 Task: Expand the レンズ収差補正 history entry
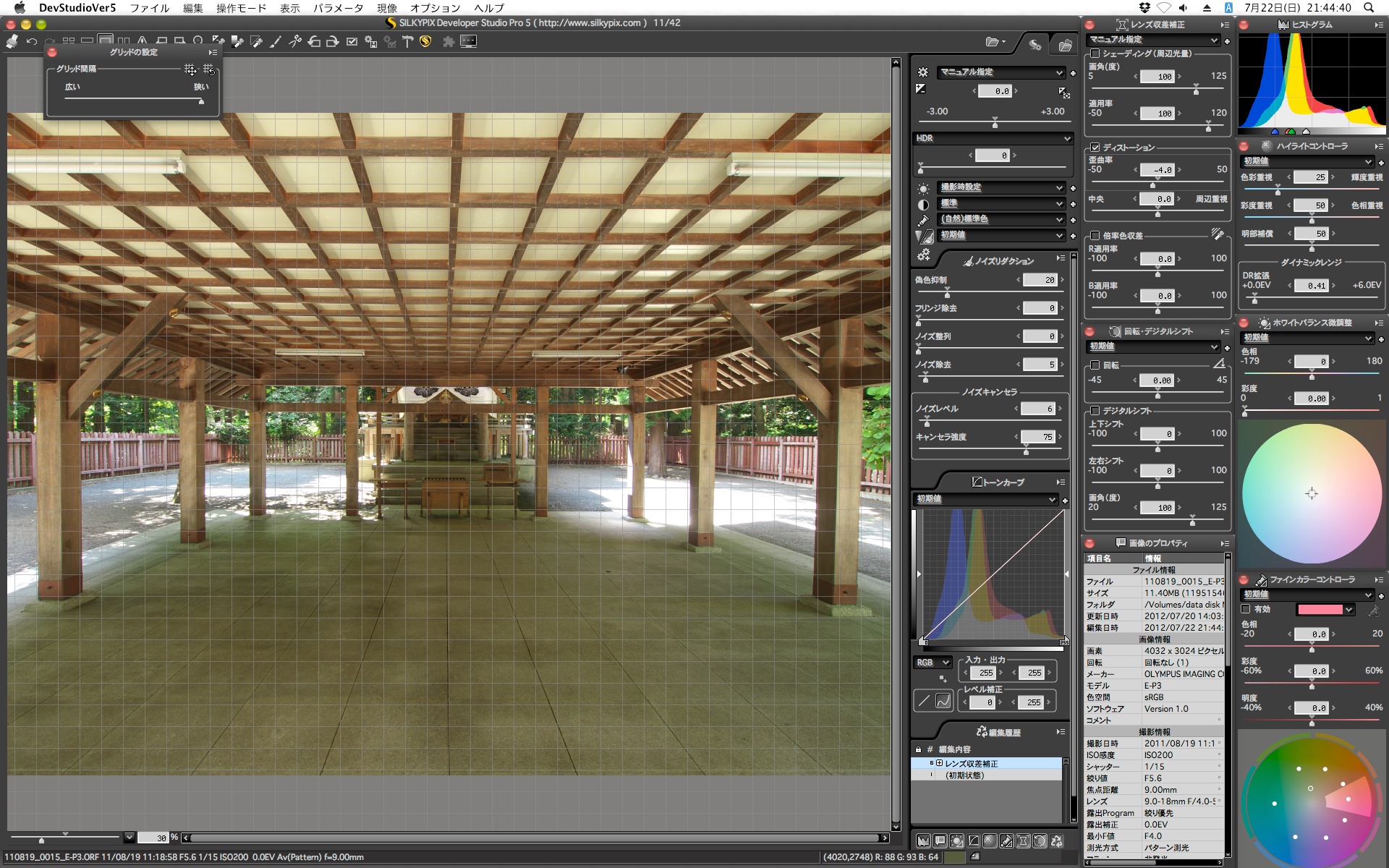point(939,763)
